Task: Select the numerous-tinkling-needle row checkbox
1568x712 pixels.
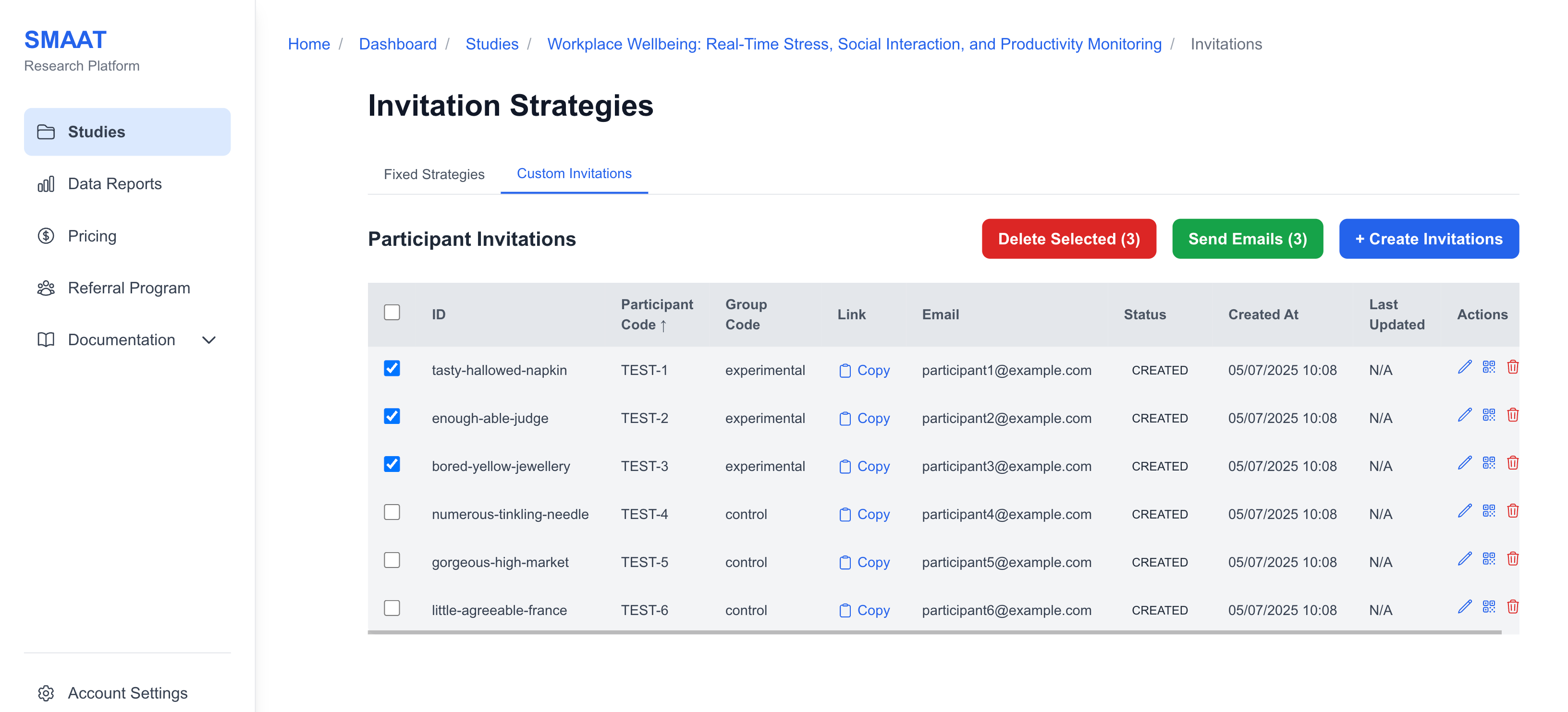Action: (392, 512)
